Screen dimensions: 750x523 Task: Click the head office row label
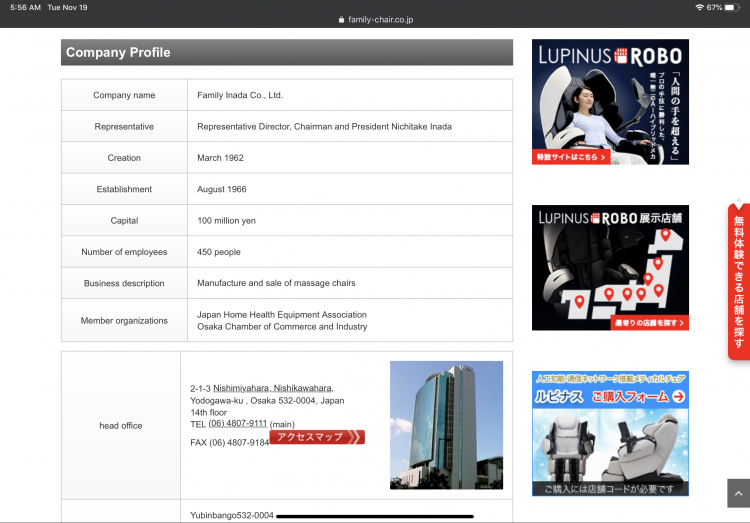(121, 425)
